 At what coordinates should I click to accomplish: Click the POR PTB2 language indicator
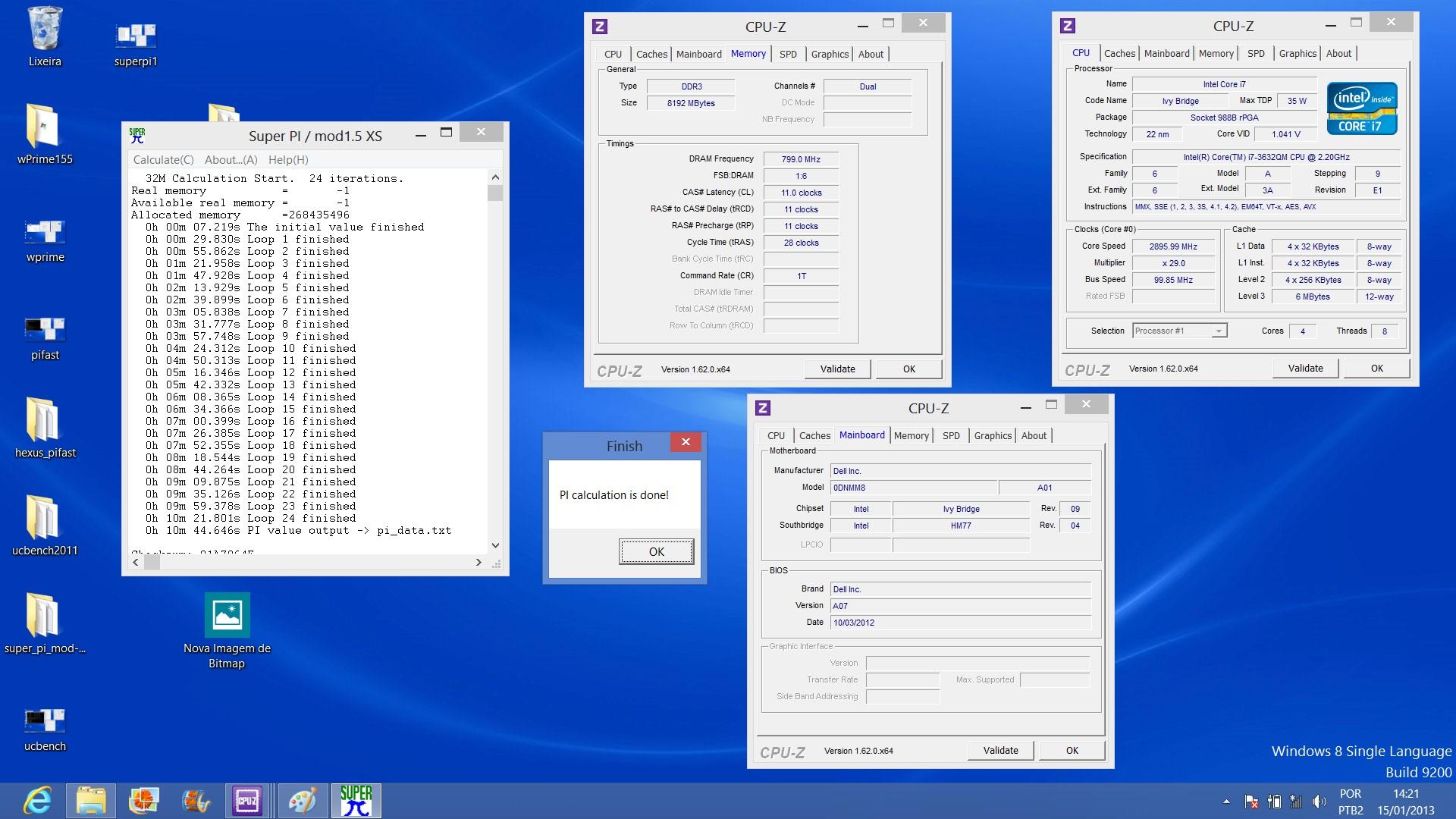[1351, 802]
